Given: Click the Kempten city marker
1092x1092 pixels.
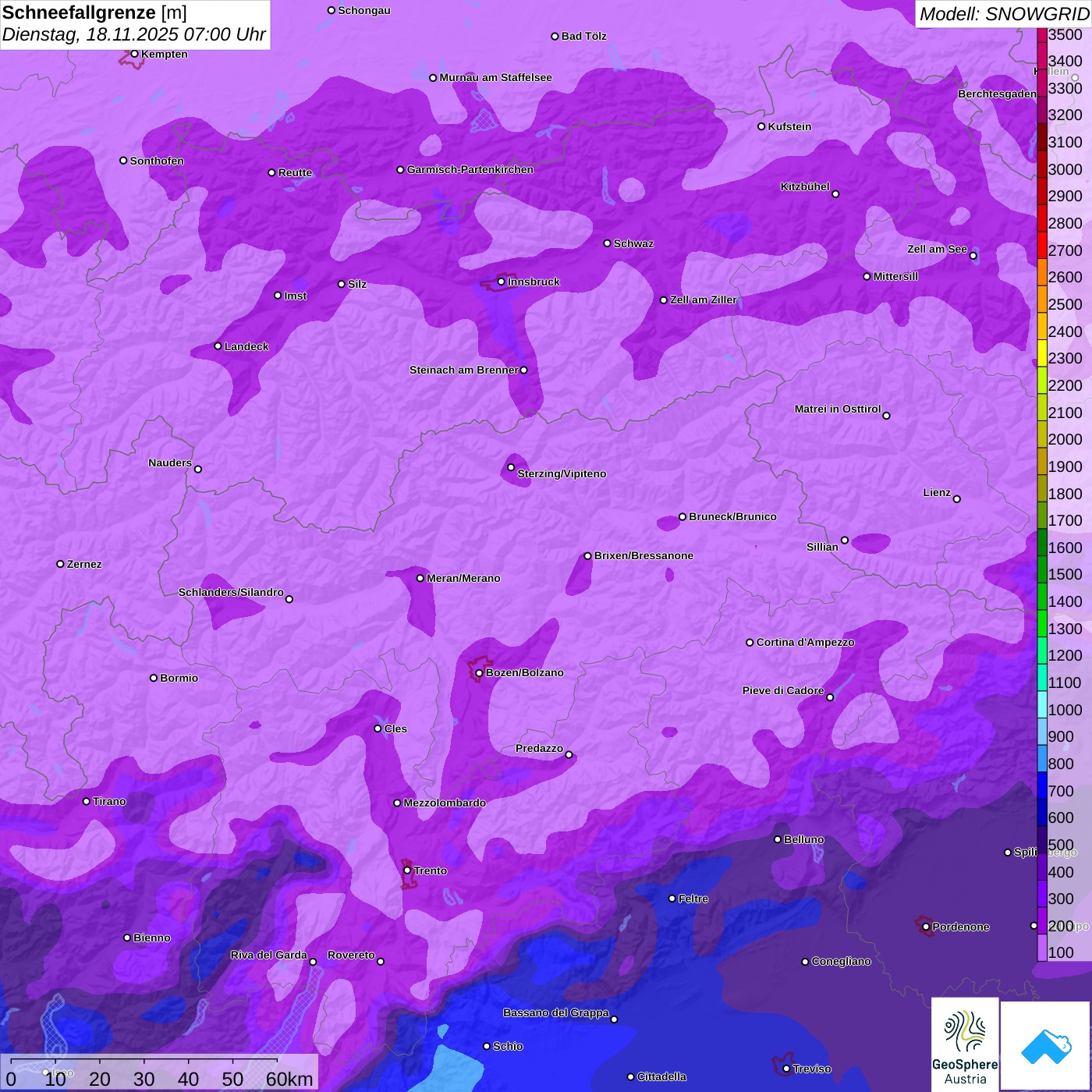Looking at the screenshot, I should pyautogui.click(x=135, y=54).
